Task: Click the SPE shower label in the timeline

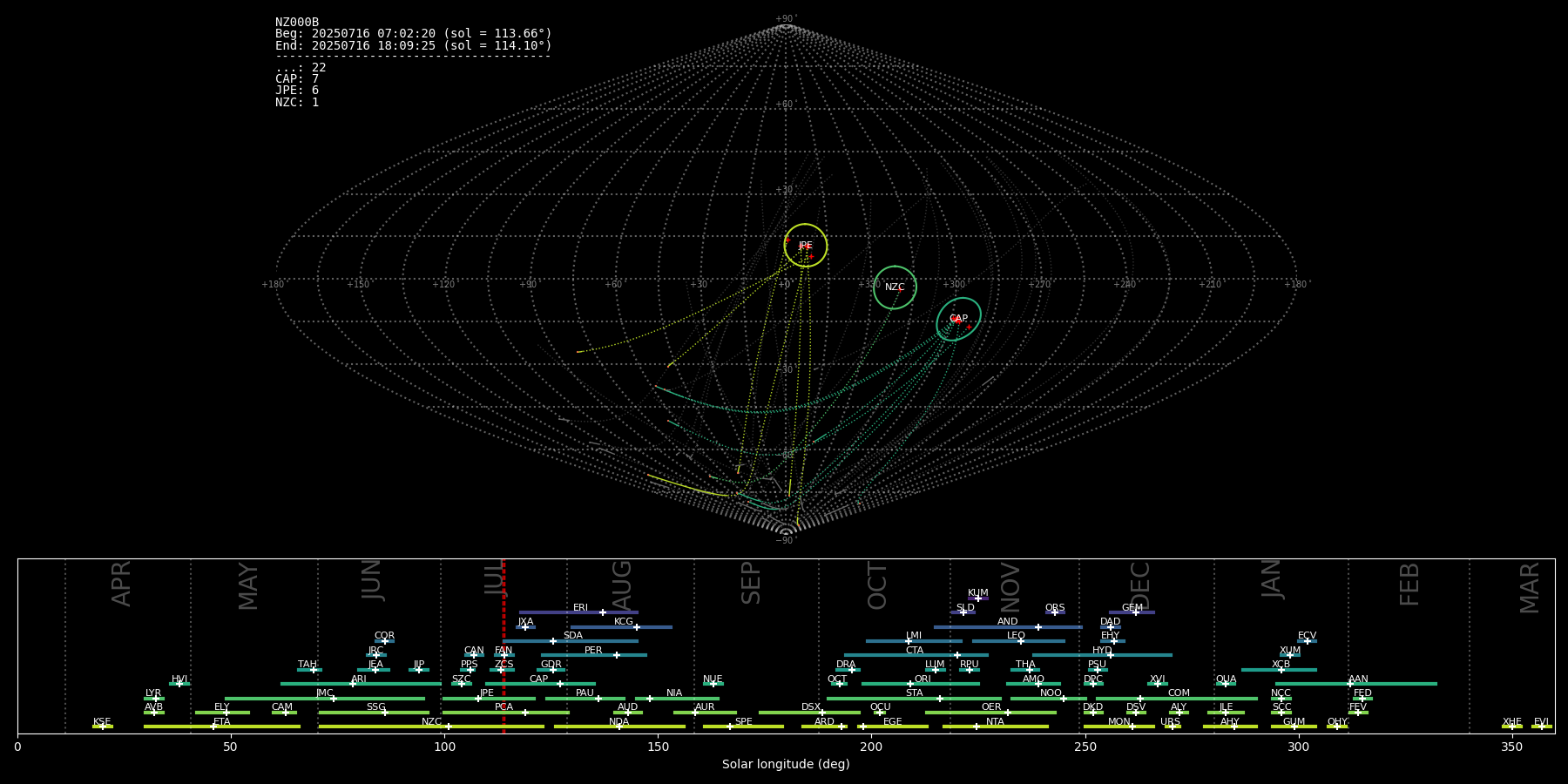Action: (743, 721)
